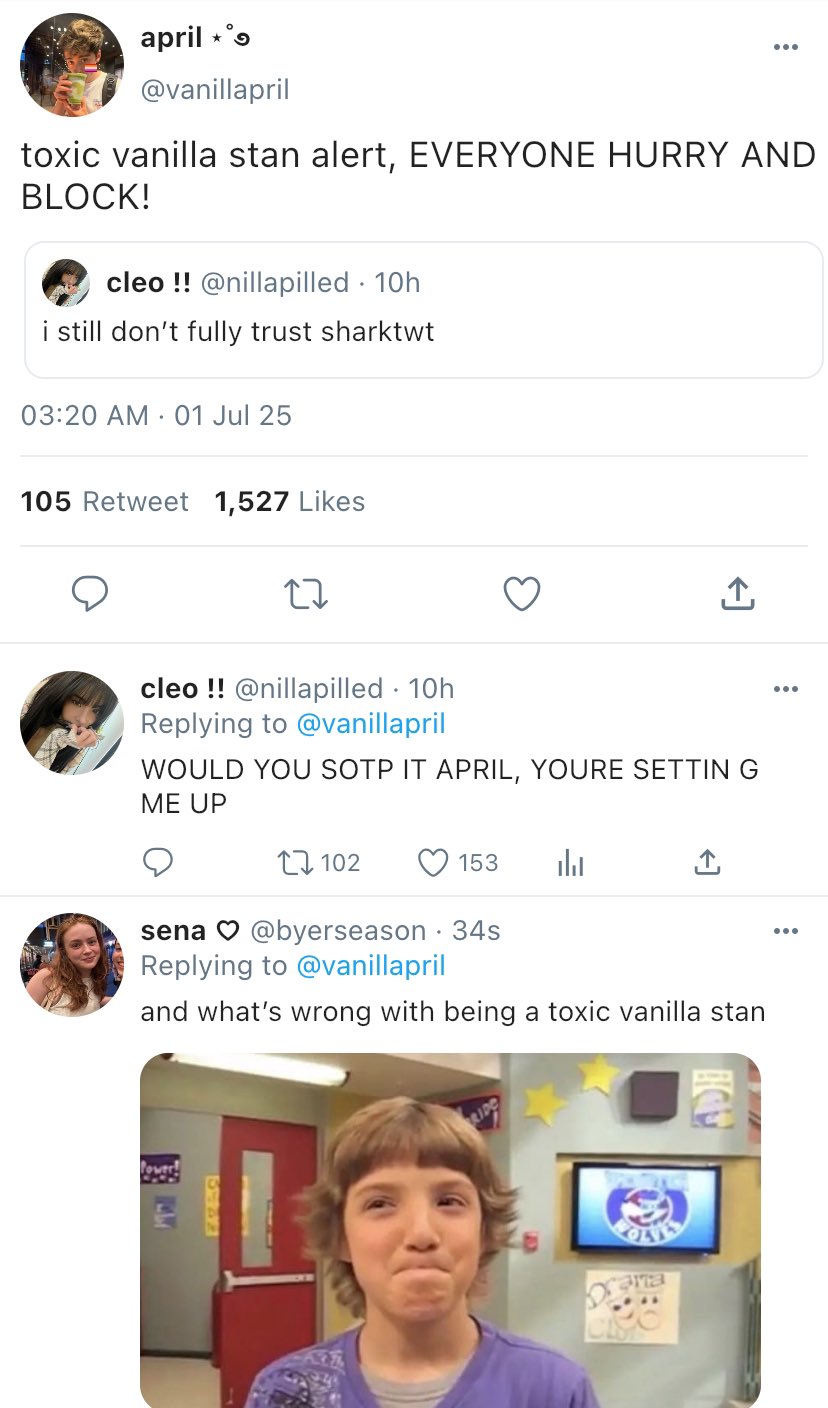This screenshot has width=828, height=1408.
Task: Open more options on sena's reply
Action: point(786,931)
